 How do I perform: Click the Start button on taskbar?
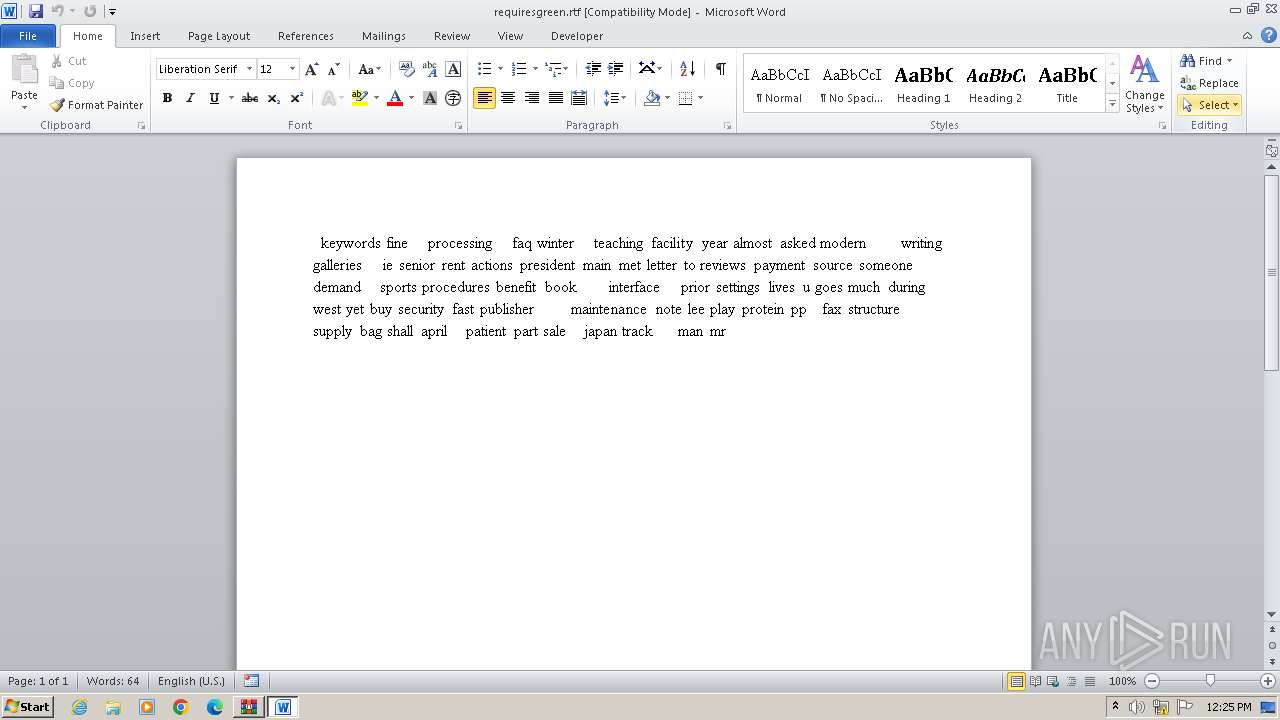coord(27,707)
